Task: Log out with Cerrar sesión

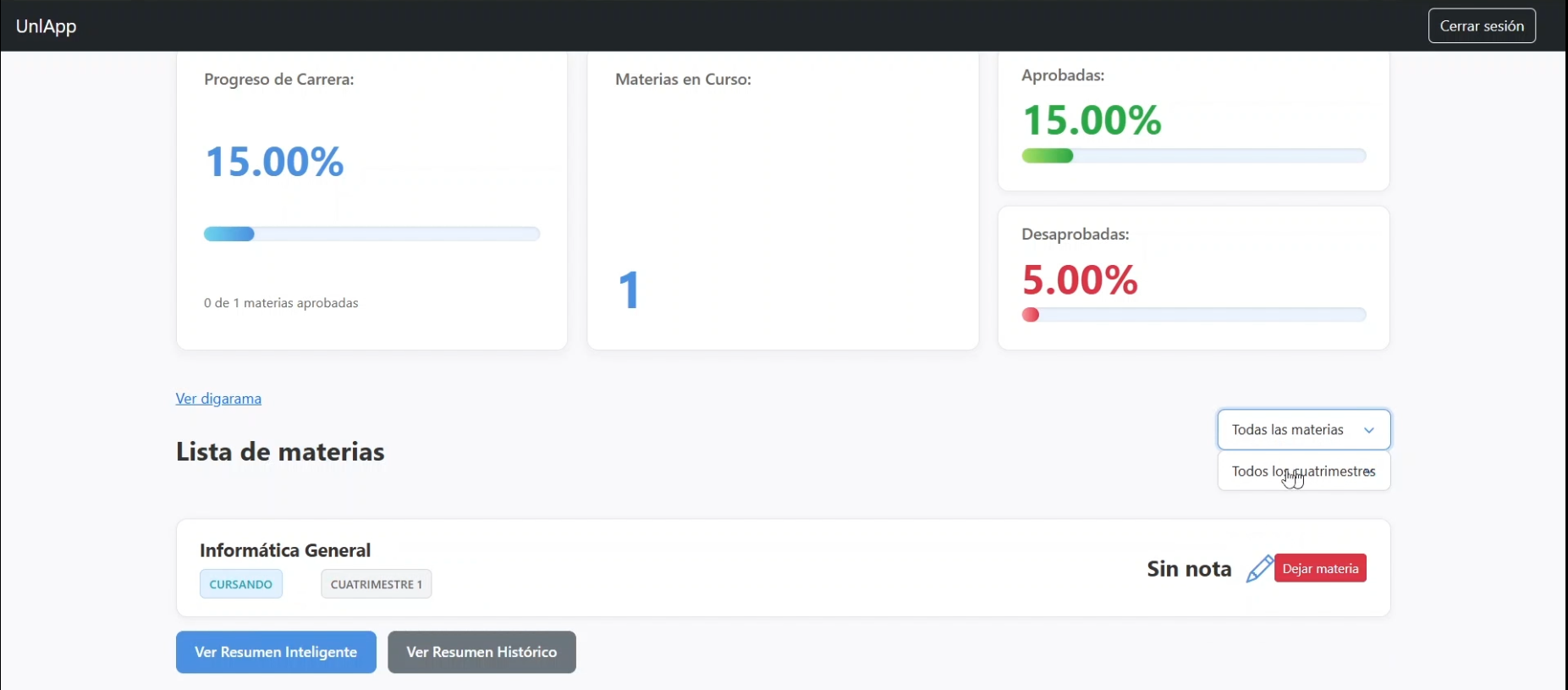Action: 1481,26
